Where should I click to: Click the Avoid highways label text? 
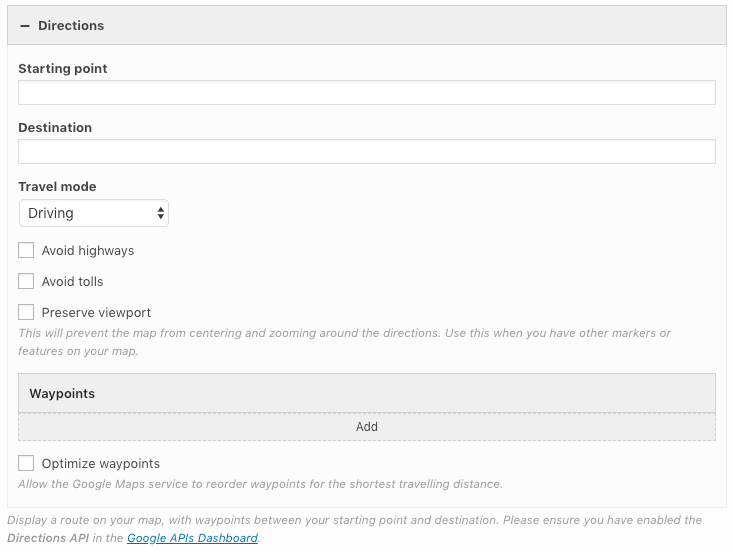(x=88, y=250)
